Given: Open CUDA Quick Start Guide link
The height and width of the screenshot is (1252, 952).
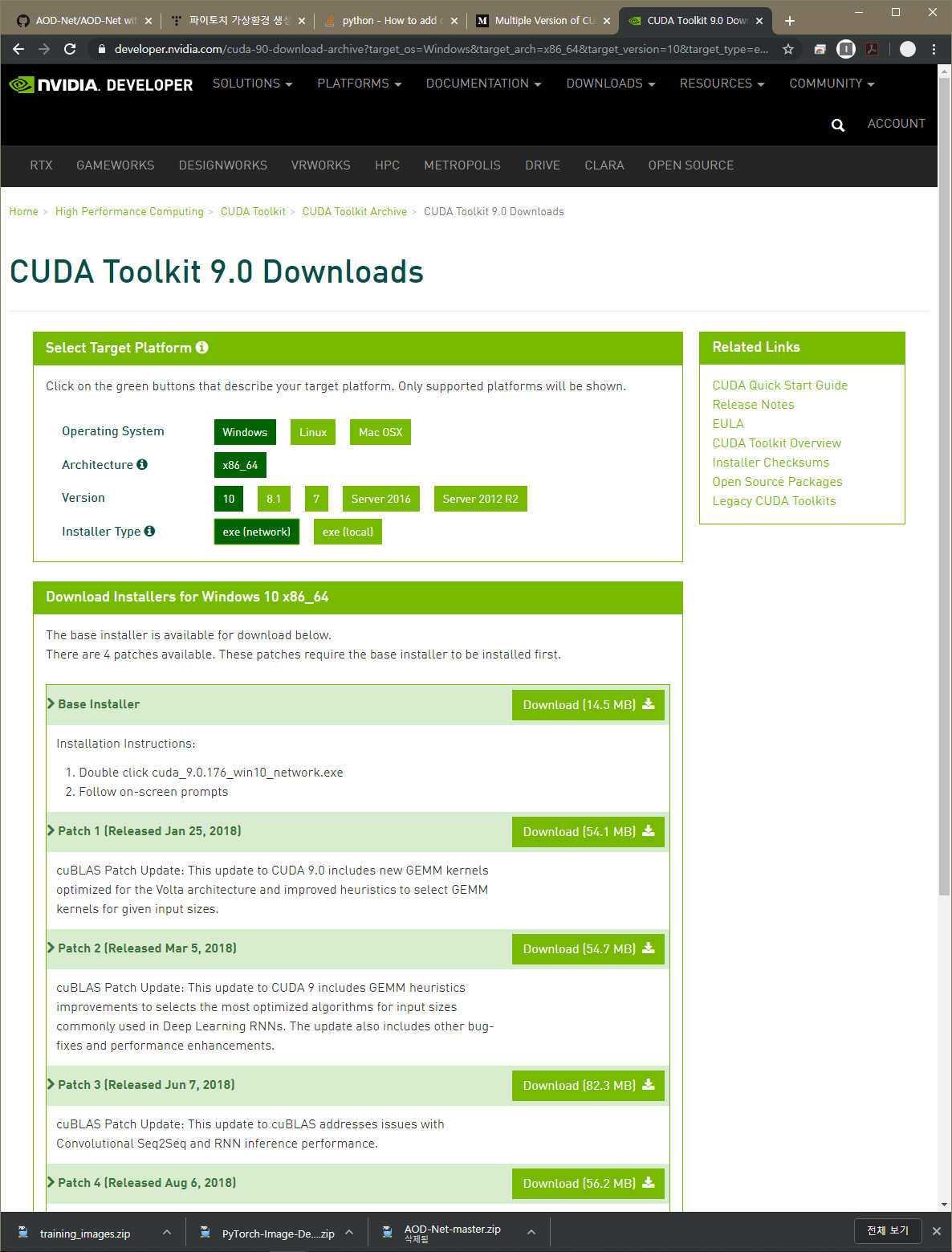Looking at the screenshot, I should click(779, 385).
